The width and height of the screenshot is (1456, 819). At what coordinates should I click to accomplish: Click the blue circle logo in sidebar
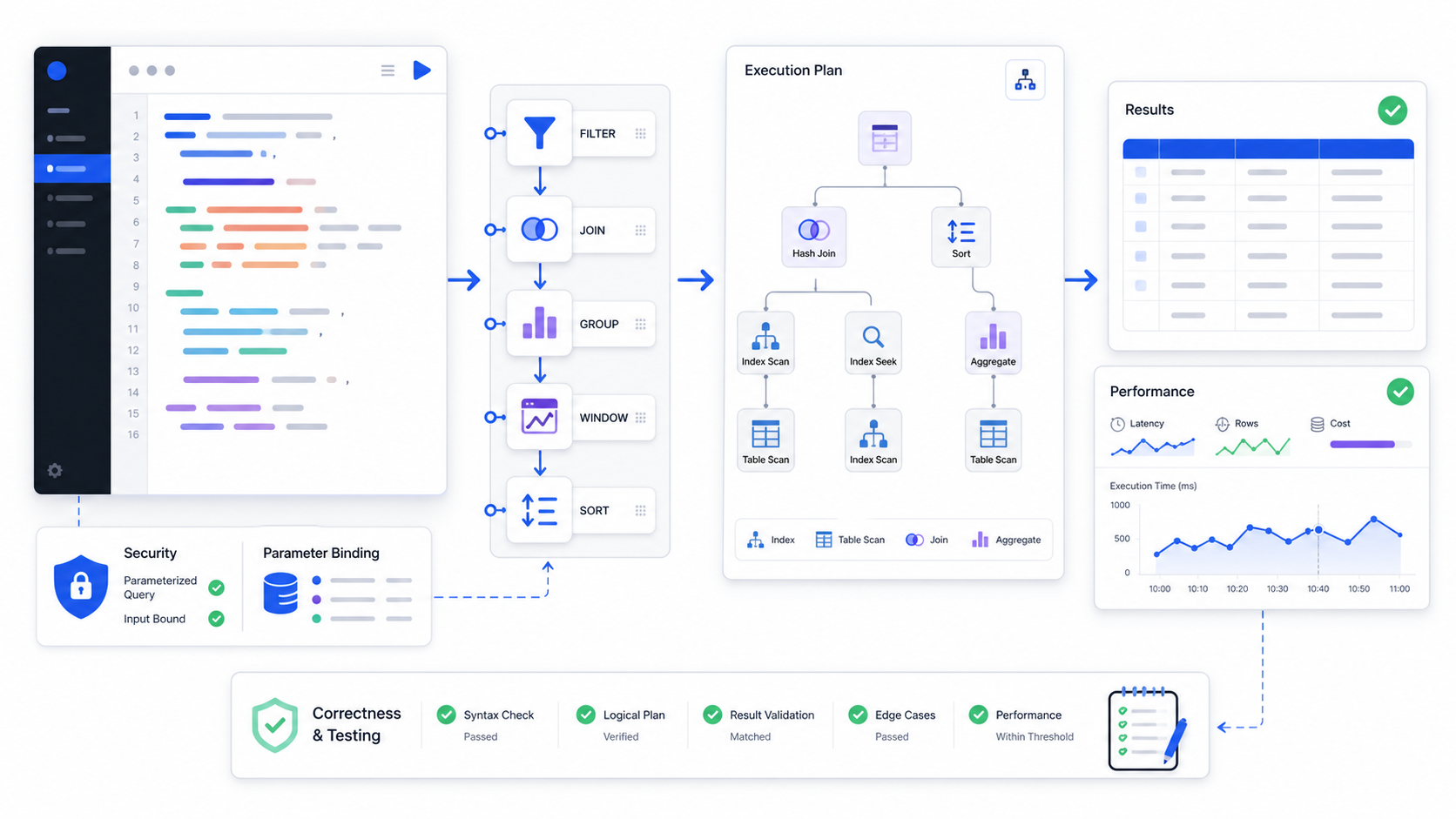[x=57, y=70]
